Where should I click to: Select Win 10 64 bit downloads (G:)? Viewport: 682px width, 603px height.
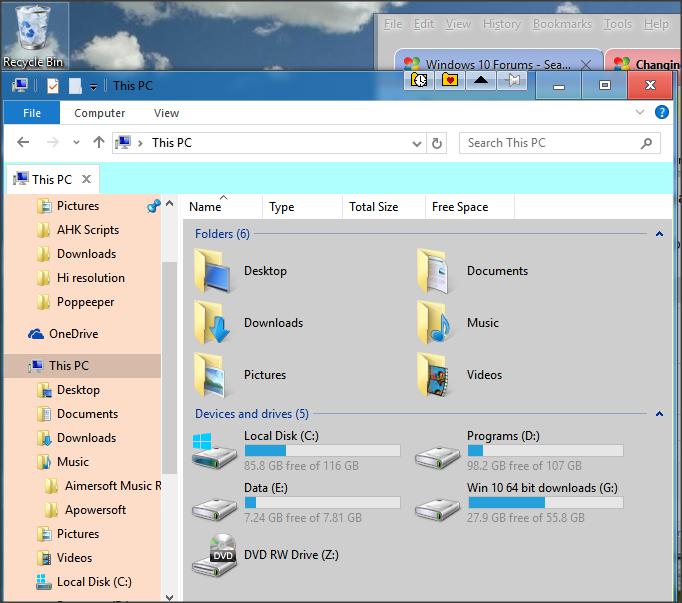519,503
